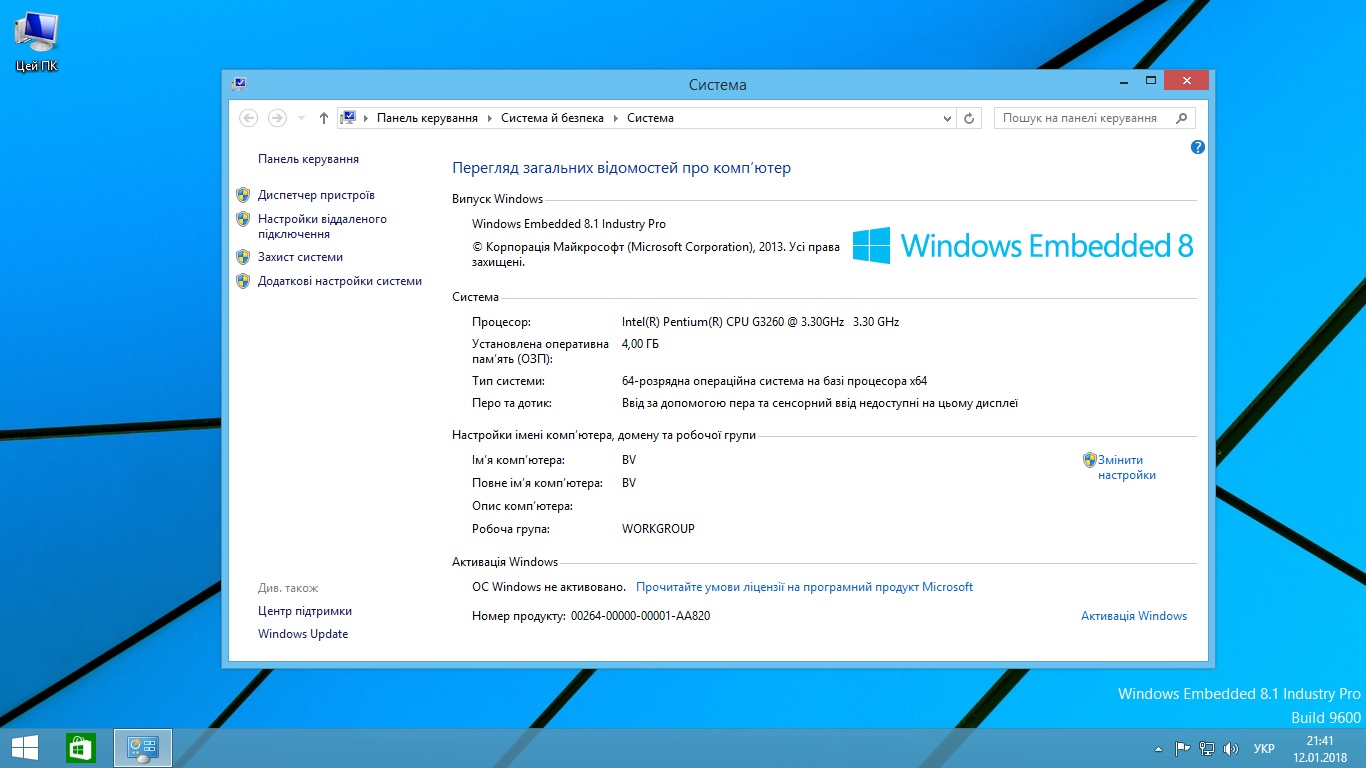The image size is (1366, 768).
Task: Click the Тип системи: label
Action: coord(508,381)
